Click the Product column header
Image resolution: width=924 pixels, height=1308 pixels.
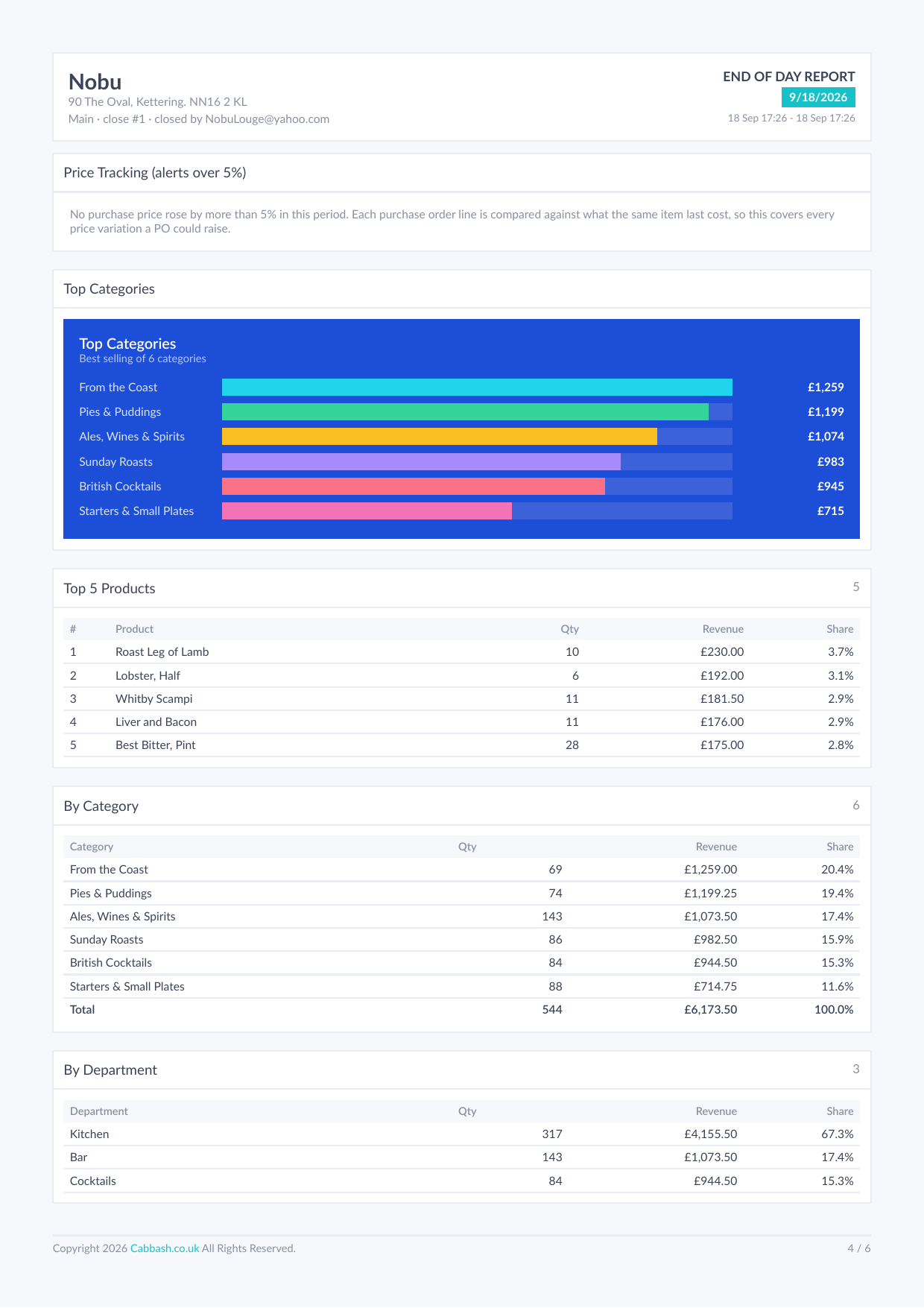[134, 629]
